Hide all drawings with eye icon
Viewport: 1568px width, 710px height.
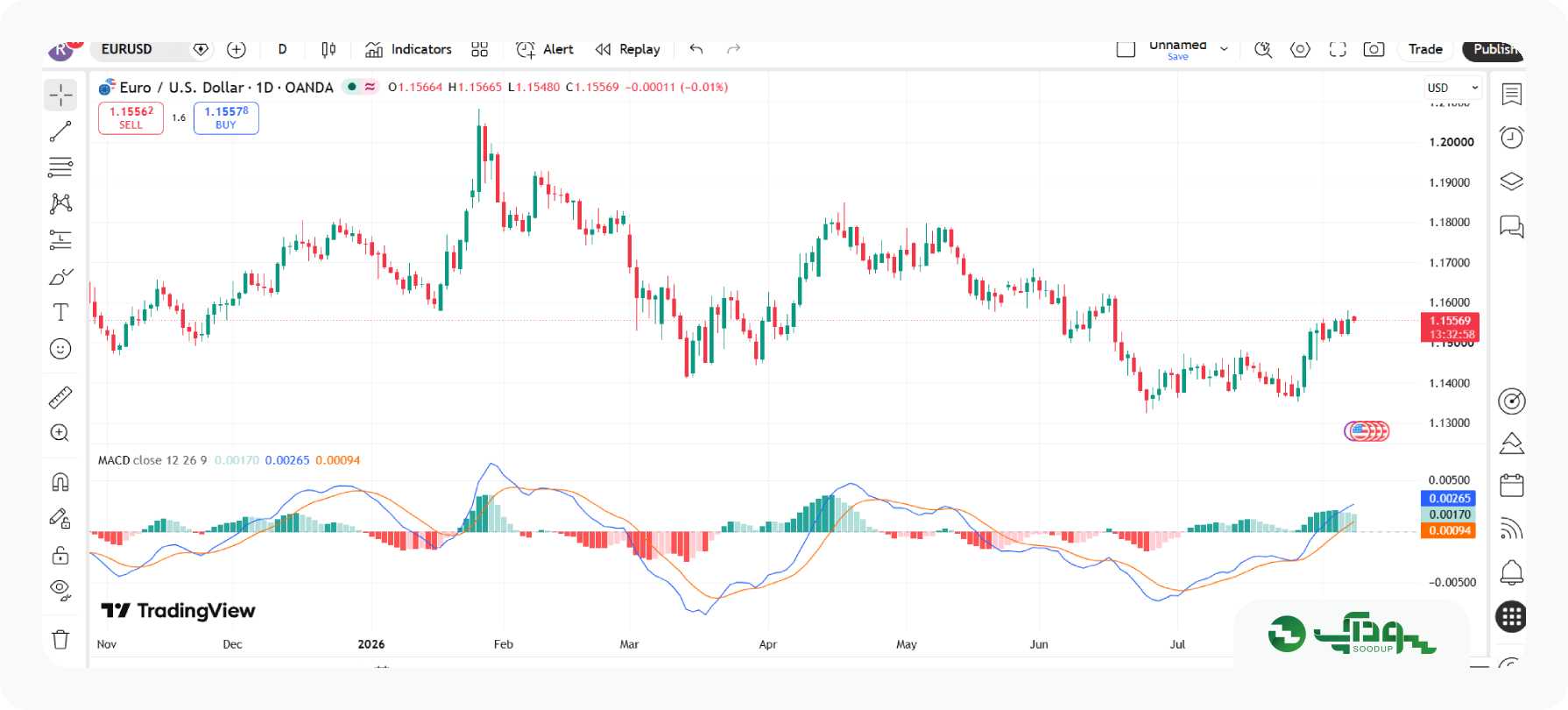pyautogui.click(x=60, y=589)
